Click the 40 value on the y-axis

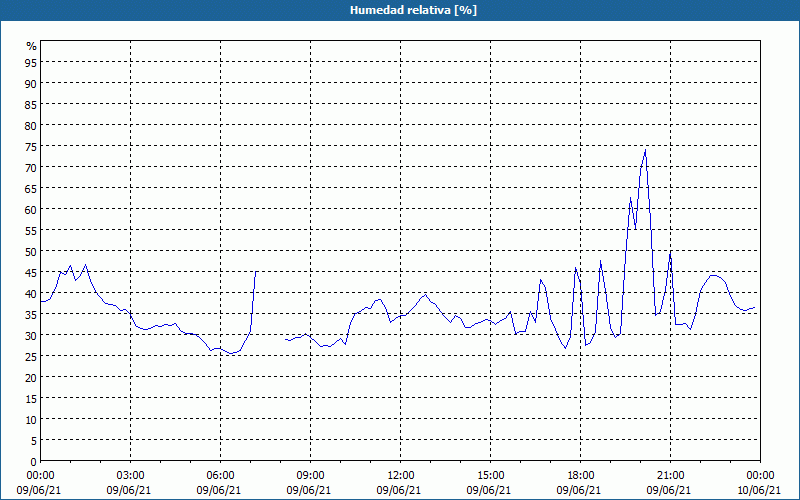coord(31,293)
